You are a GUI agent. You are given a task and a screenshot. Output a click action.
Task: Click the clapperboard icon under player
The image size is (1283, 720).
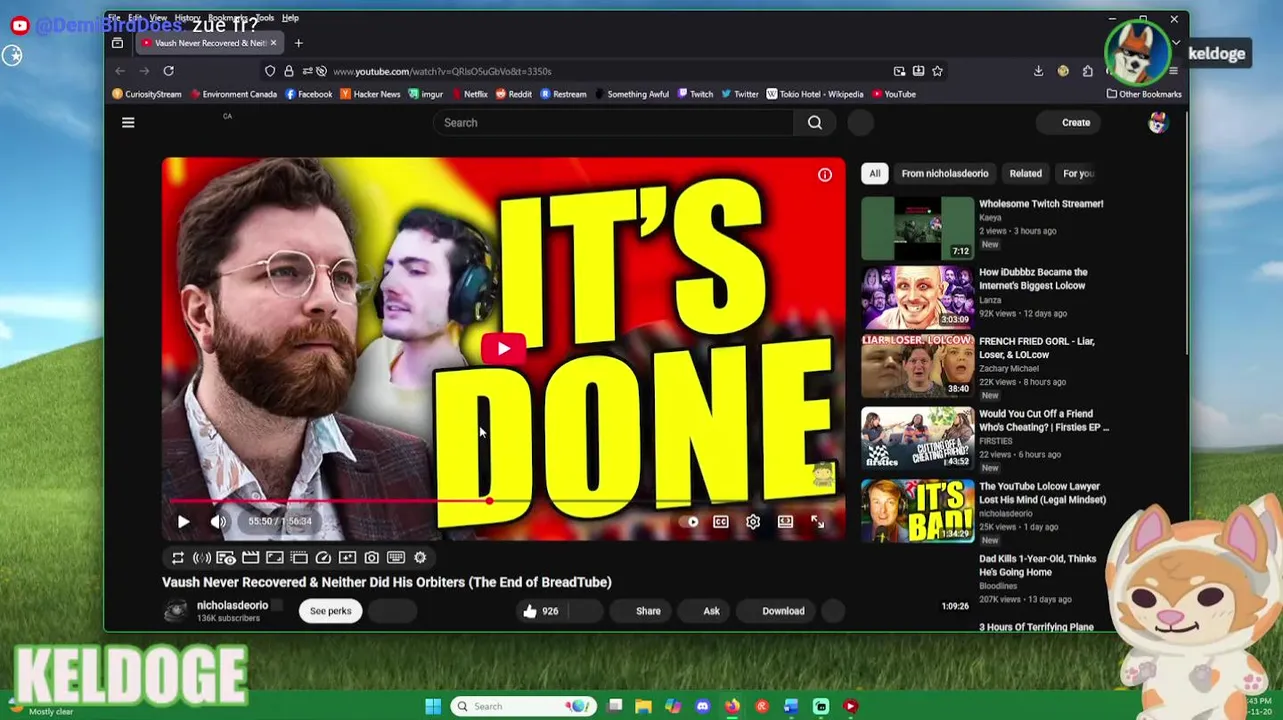pyautogui.click(x=250, y=558)
